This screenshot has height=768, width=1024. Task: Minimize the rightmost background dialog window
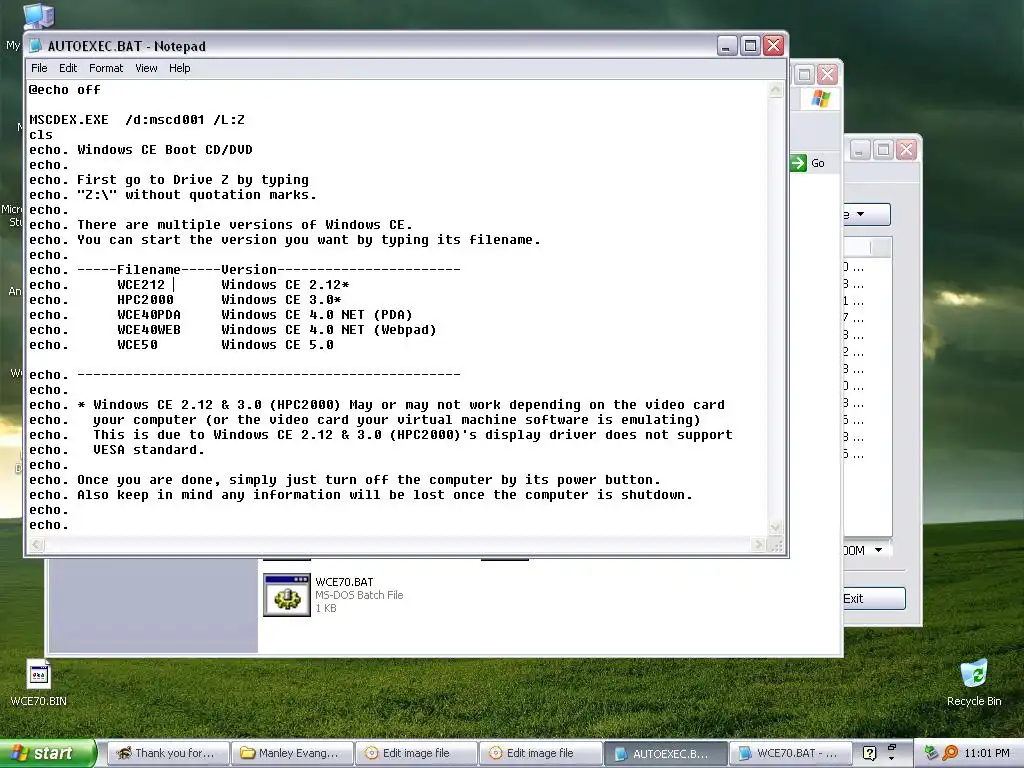[859, 150]
